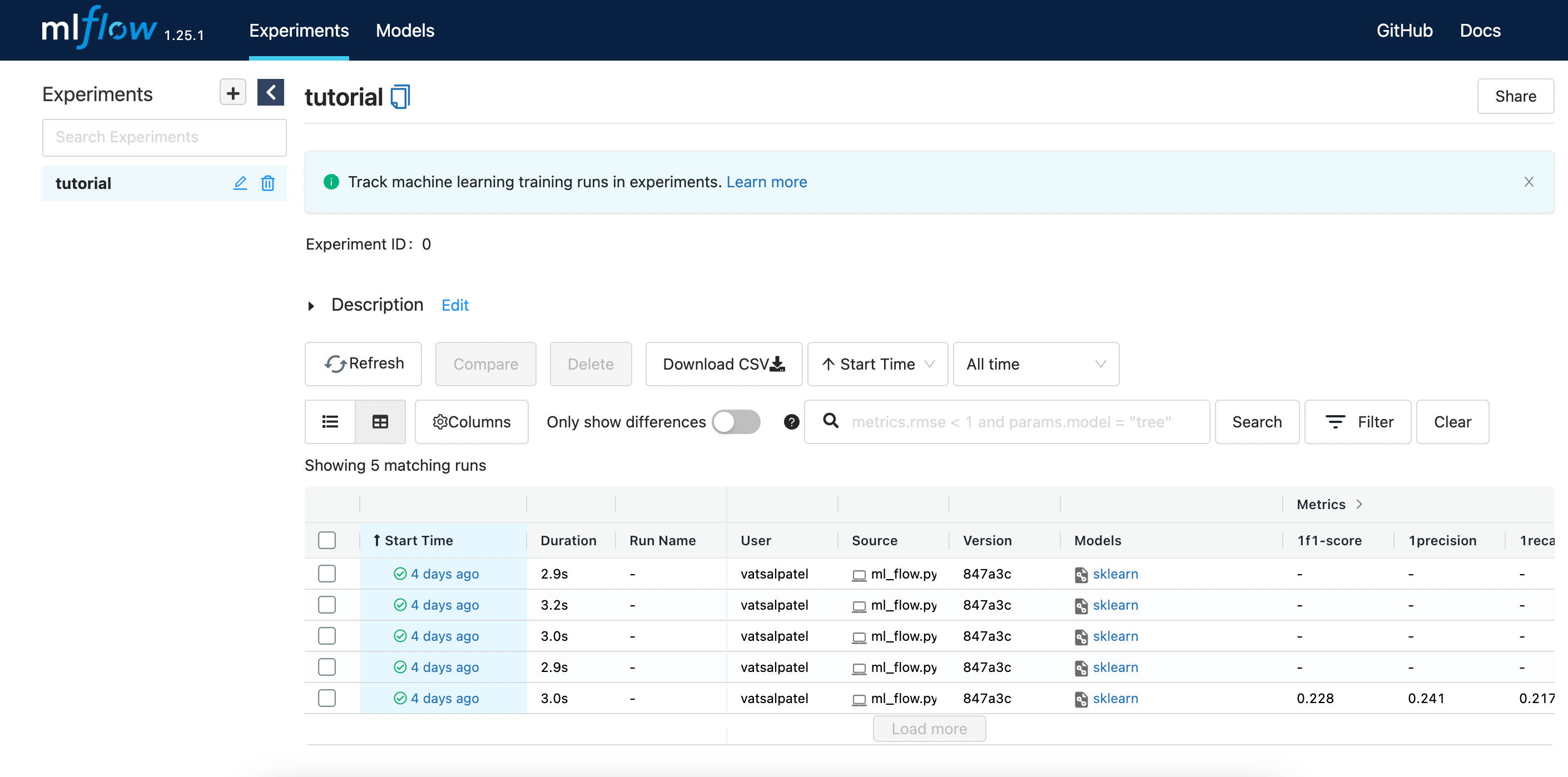
Task: Toggle Only show differences switch
Action: click(x=736, y=422)
